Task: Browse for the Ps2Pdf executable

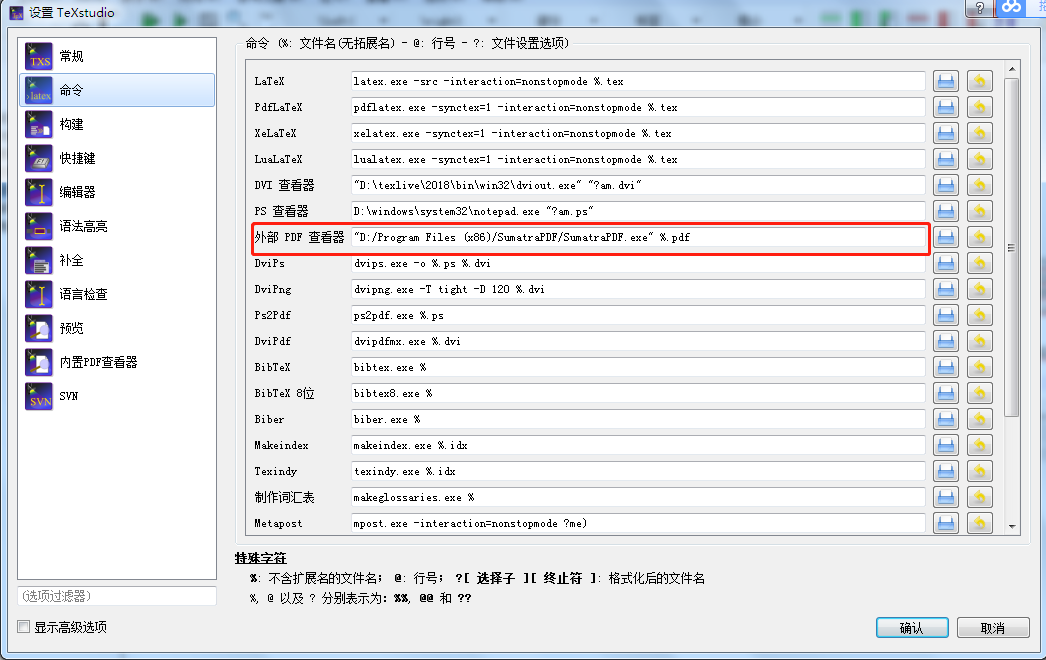Action: click(x=945, y=316)
